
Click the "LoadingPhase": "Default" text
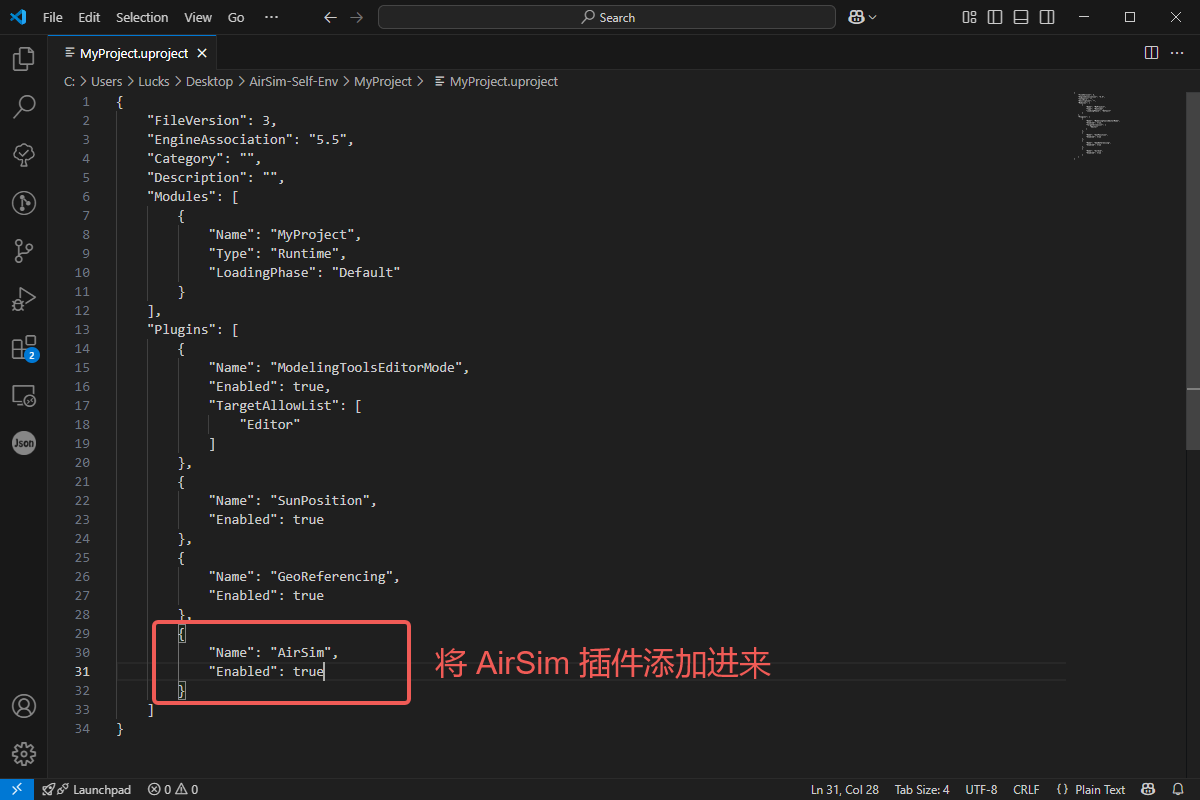pyautogui.click(x=305, y=272)
